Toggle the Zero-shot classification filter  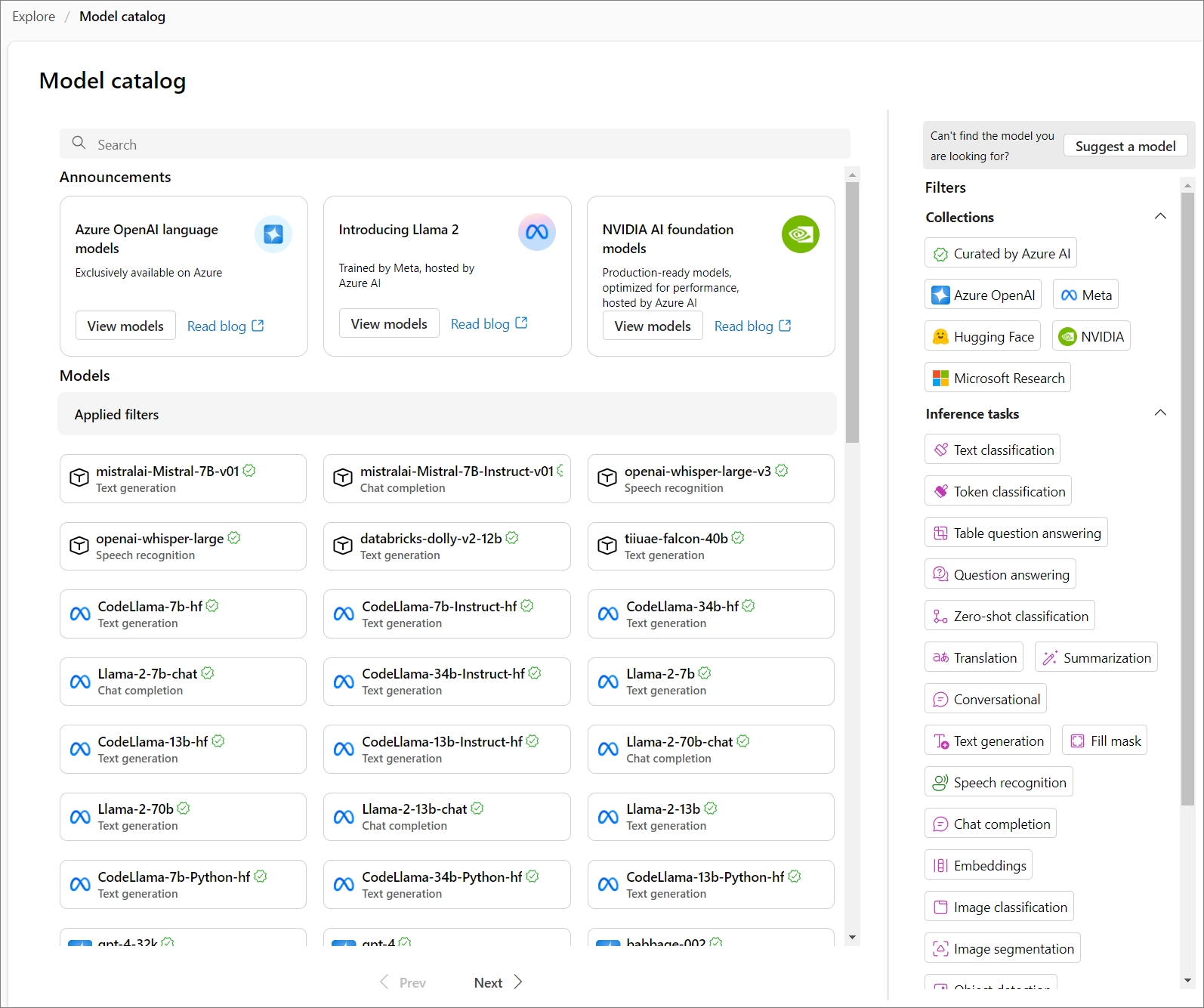coord(1010,616)
